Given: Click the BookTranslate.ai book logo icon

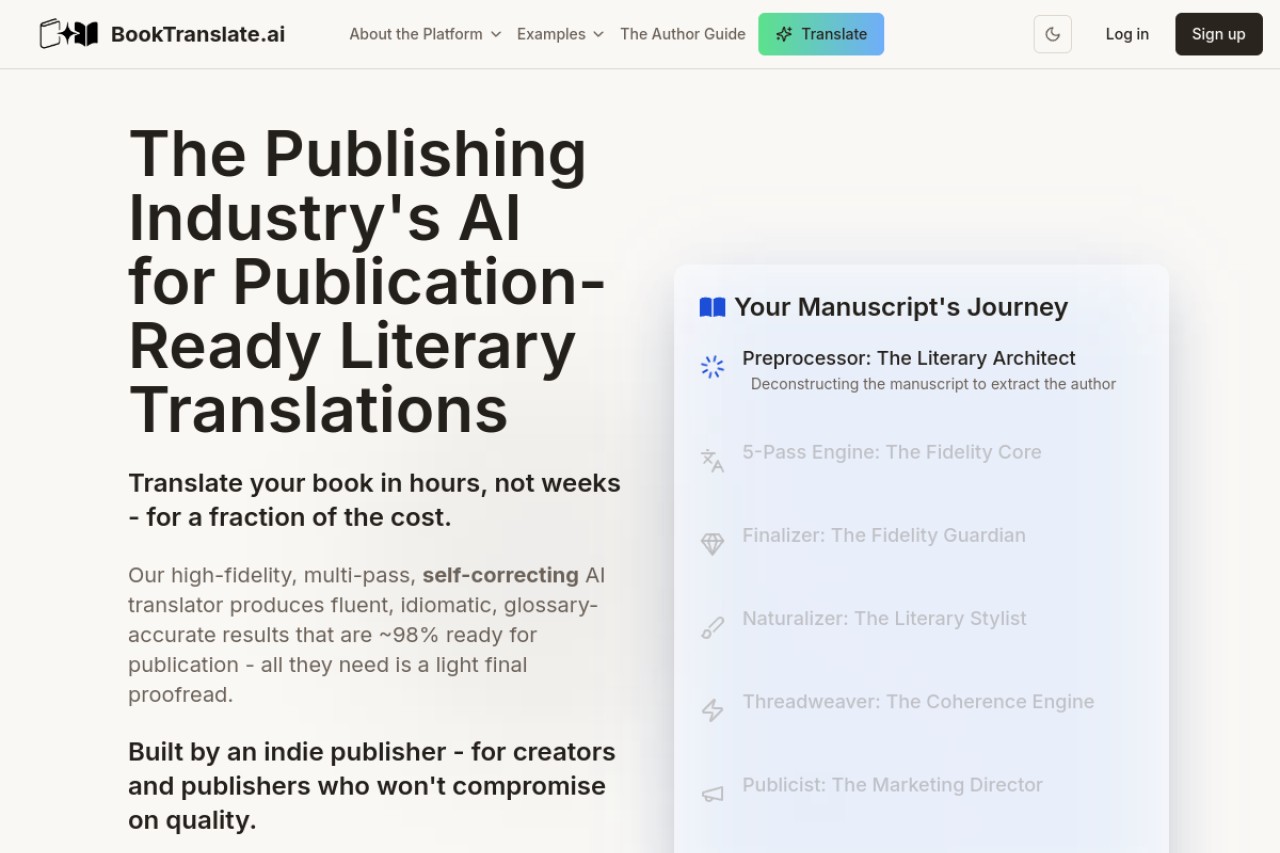Looking at the screenshot, I should pos(69,34).
